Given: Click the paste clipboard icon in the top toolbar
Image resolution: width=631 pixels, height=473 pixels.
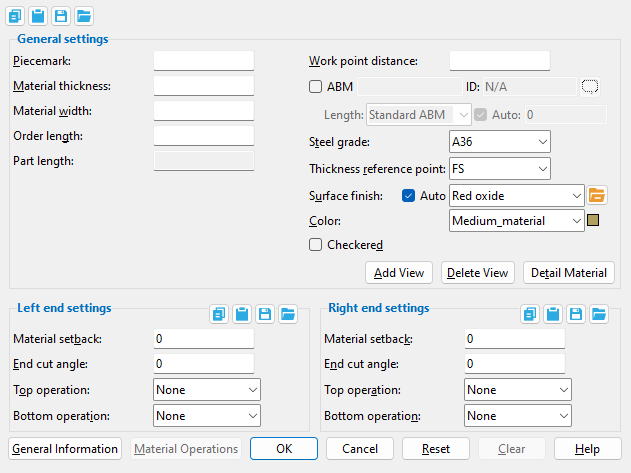Looking at the screenshot, I should pyautogui.click(x=38, y=16).
